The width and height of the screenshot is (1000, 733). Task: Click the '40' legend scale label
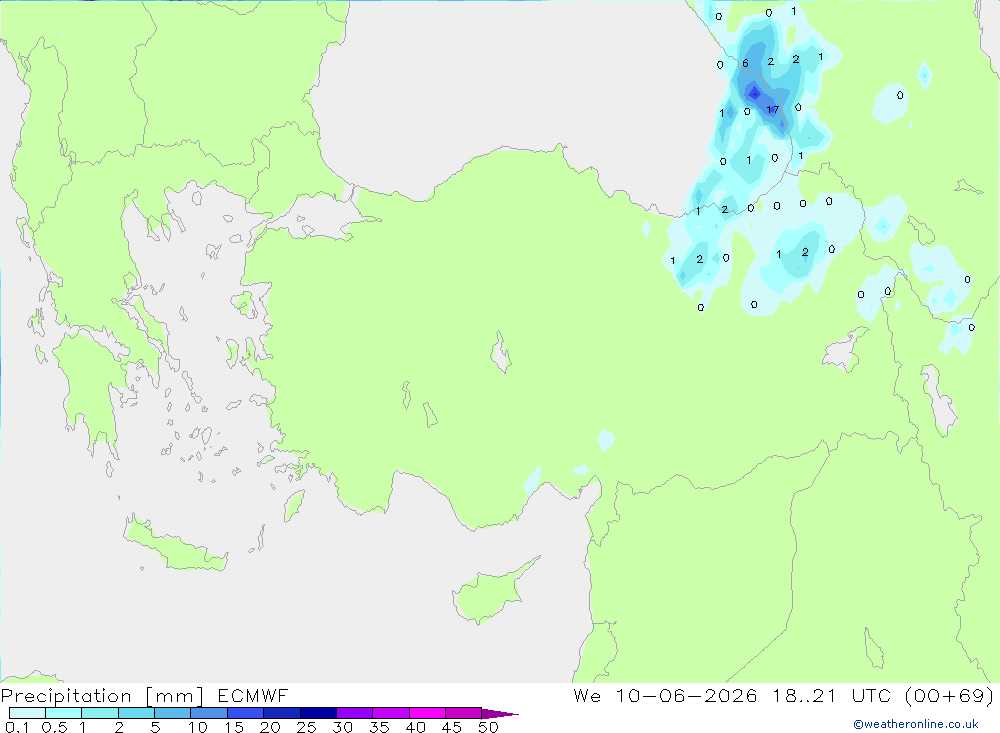coord(415,727)
